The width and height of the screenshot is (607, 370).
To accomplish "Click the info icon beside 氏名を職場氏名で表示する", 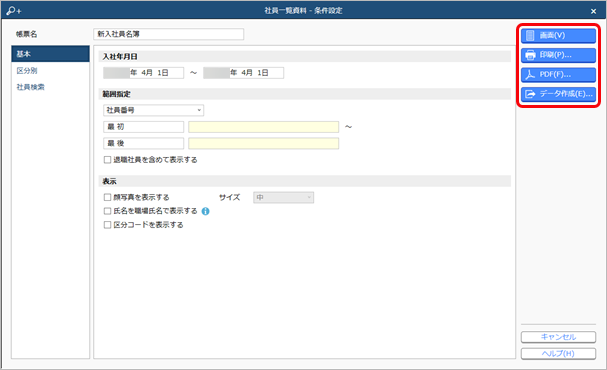I will [x=206, y=211].
